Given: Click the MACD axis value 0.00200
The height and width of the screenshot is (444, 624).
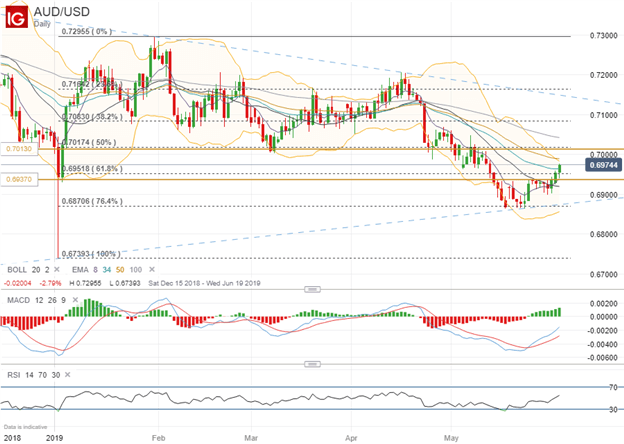Looking at the screenshot, I should click(604, 304).
